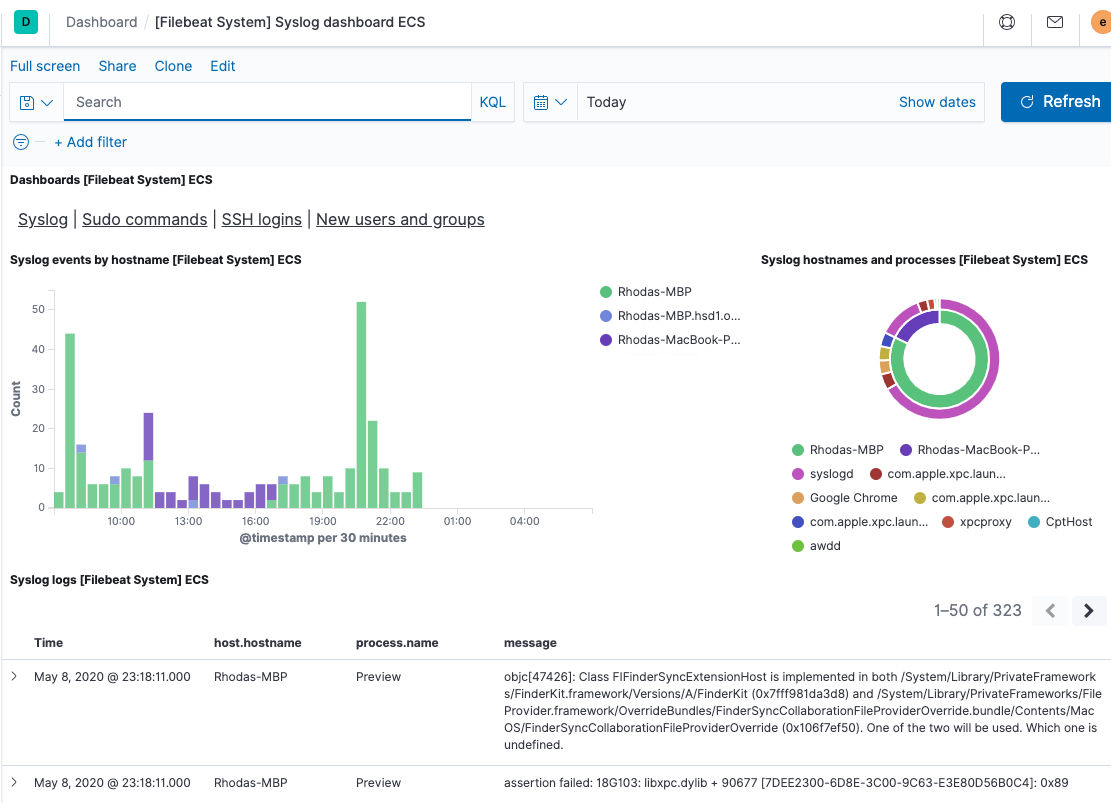
Task: Open the calendar date picker icon
Action: click(543, 101)
